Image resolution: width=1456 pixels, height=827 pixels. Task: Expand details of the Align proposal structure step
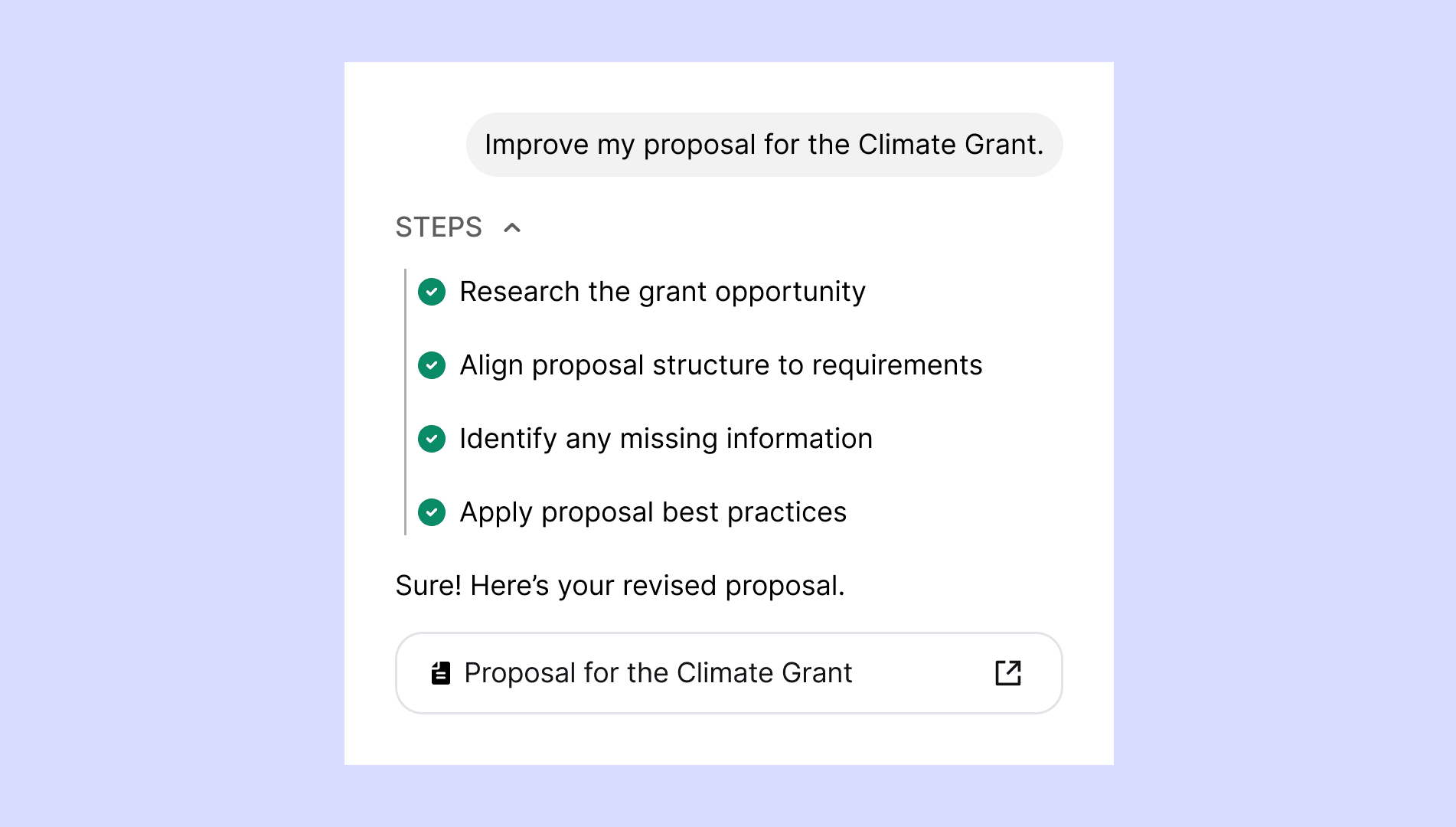720,365
